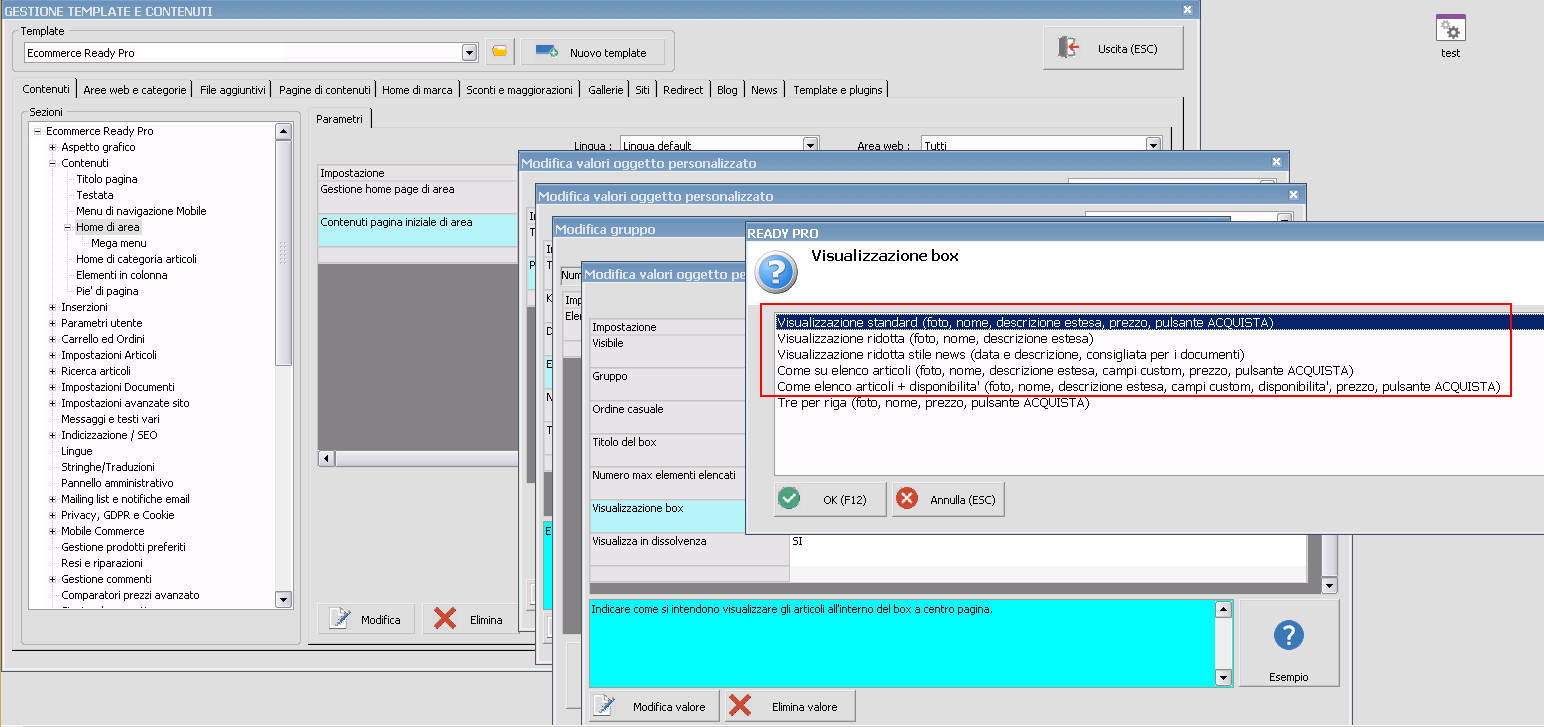Expand the Indicizzazione / SEO node
Image resolution: width=1544 pixels, height=727 pixels.
click(x=52, y=435)
